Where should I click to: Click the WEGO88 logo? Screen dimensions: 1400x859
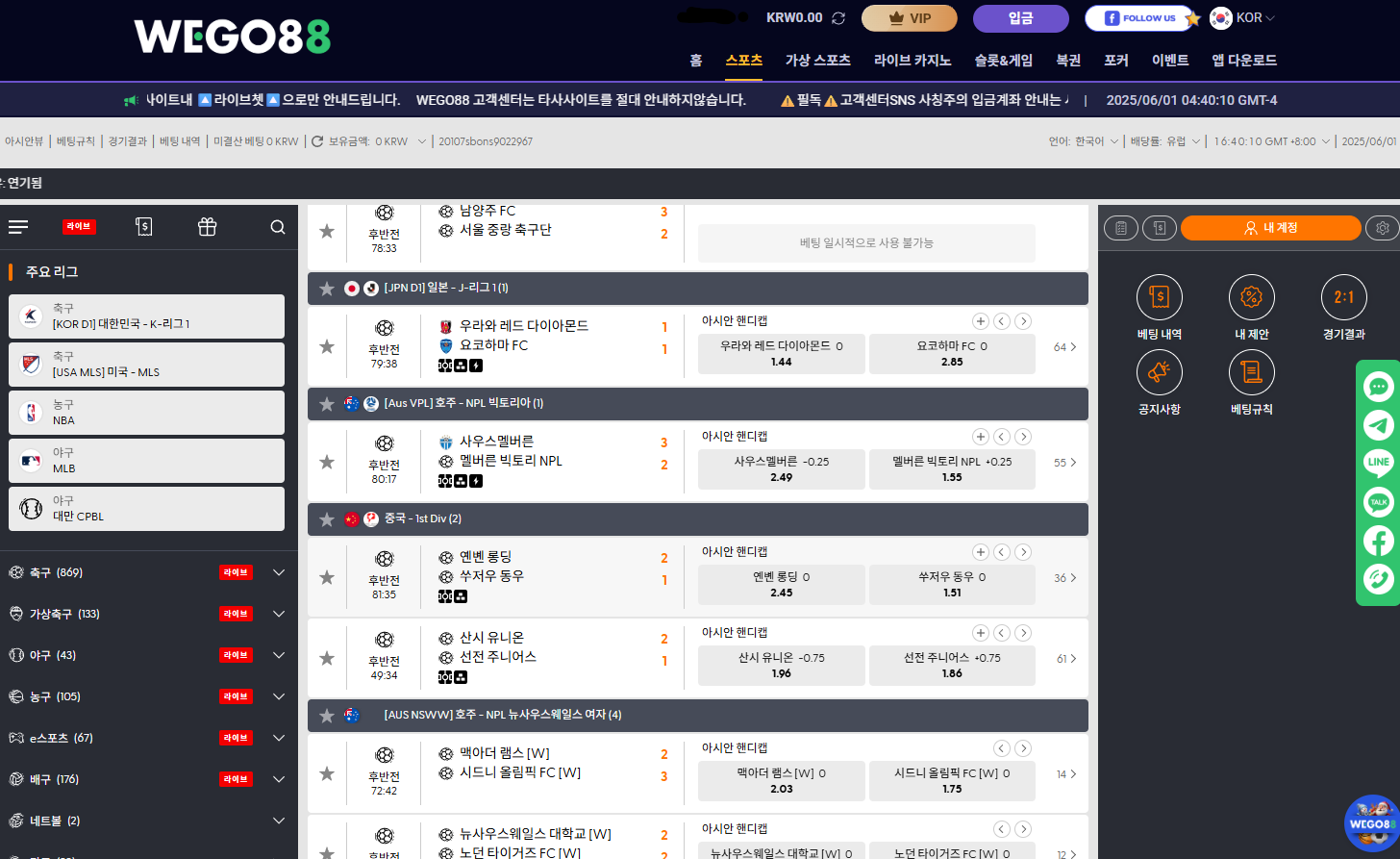(x=232, y=37)
